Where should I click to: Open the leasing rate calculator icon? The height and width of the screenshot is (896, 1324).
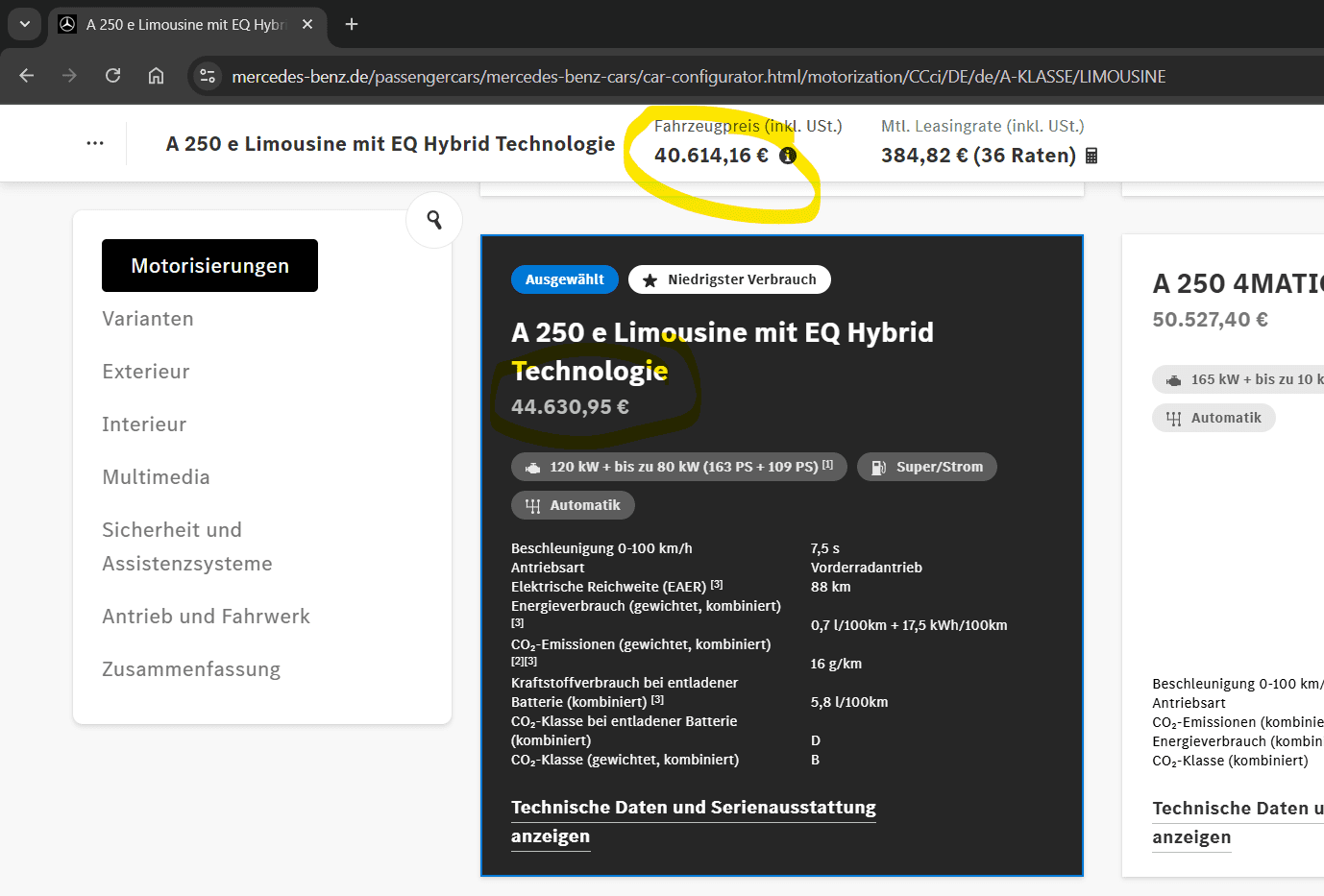[1091, 156]
